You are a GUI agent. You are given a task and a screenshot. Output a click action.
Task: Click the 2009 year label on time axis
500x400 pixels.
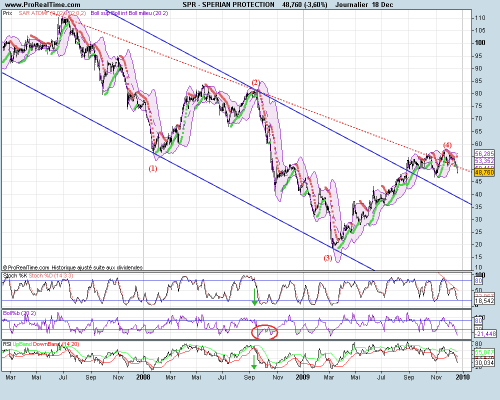click(x=303, y=377)
